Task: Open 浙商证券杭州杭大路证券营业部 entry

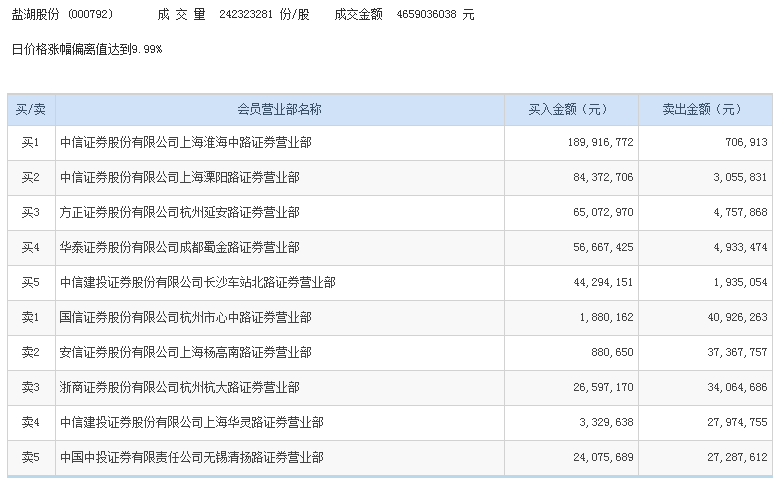Action: (179, 388)
